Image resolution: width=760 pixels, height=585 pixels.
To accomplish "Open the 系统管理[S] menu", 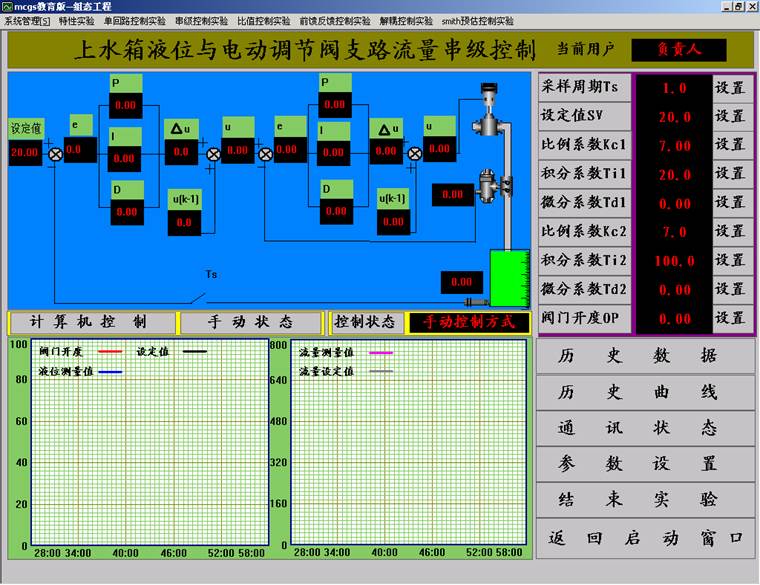I will pyautogui.click(x=27, y=20).
